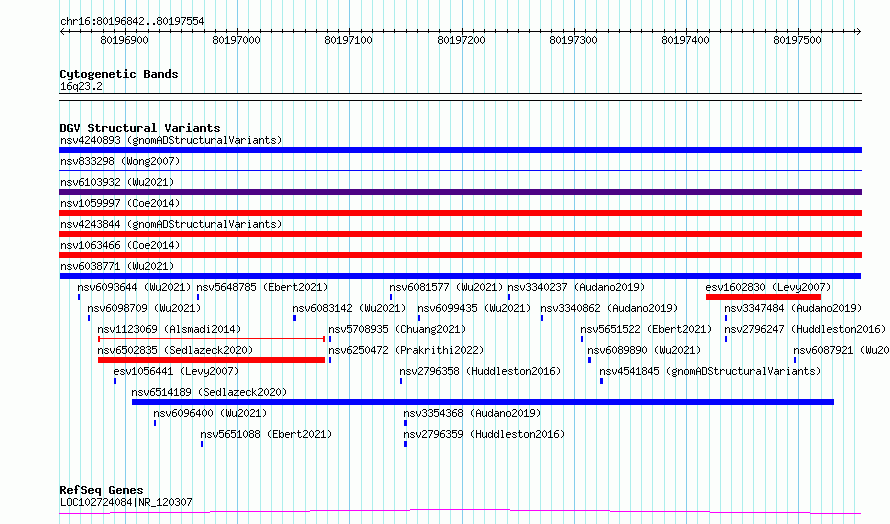Click ruler position 80197500
The width and height of the screenshot is (890, 524).
(797, 40)
